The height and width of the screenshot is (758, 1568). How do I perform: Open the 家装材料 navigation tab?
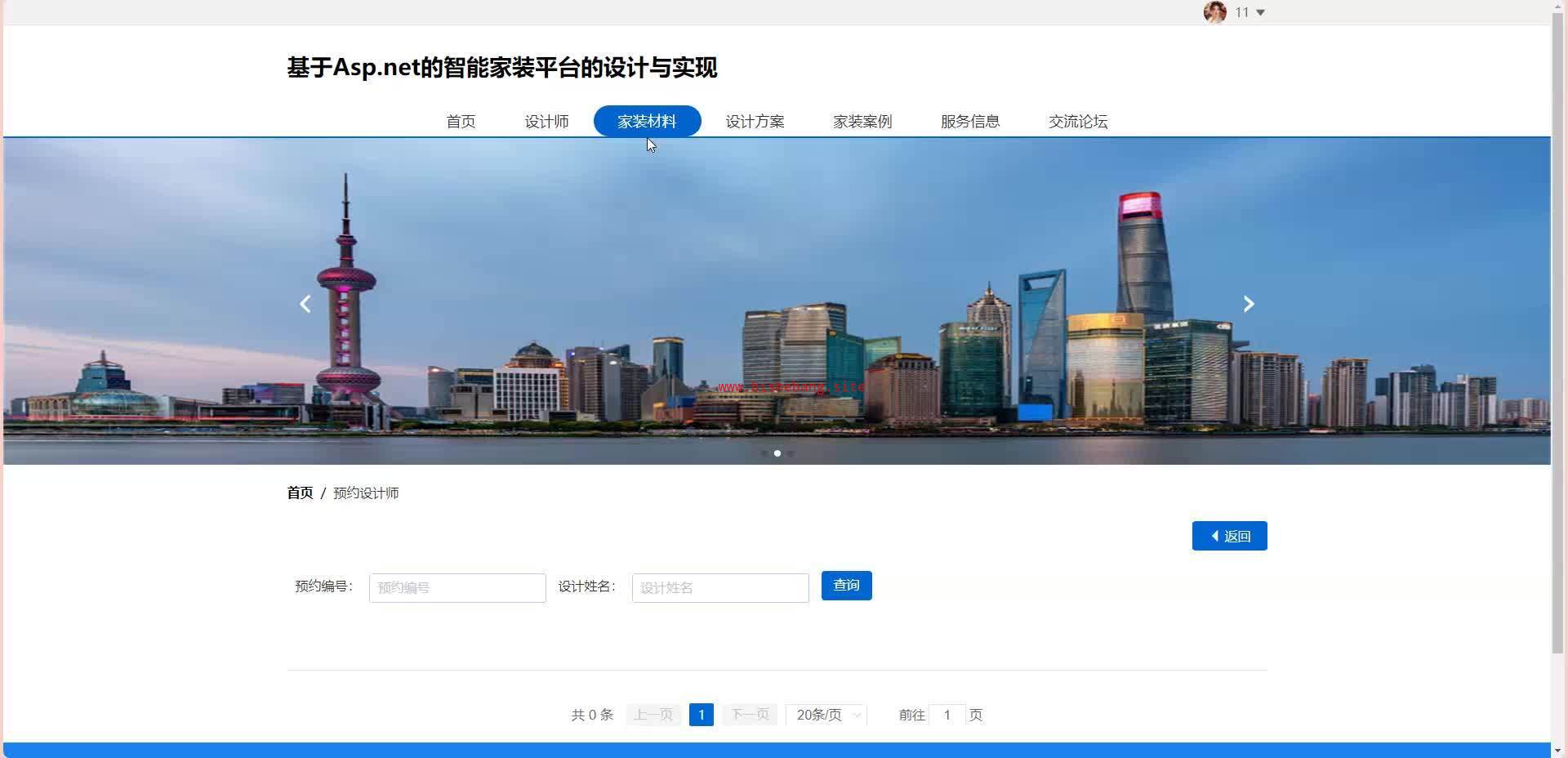tap(647, 121)
